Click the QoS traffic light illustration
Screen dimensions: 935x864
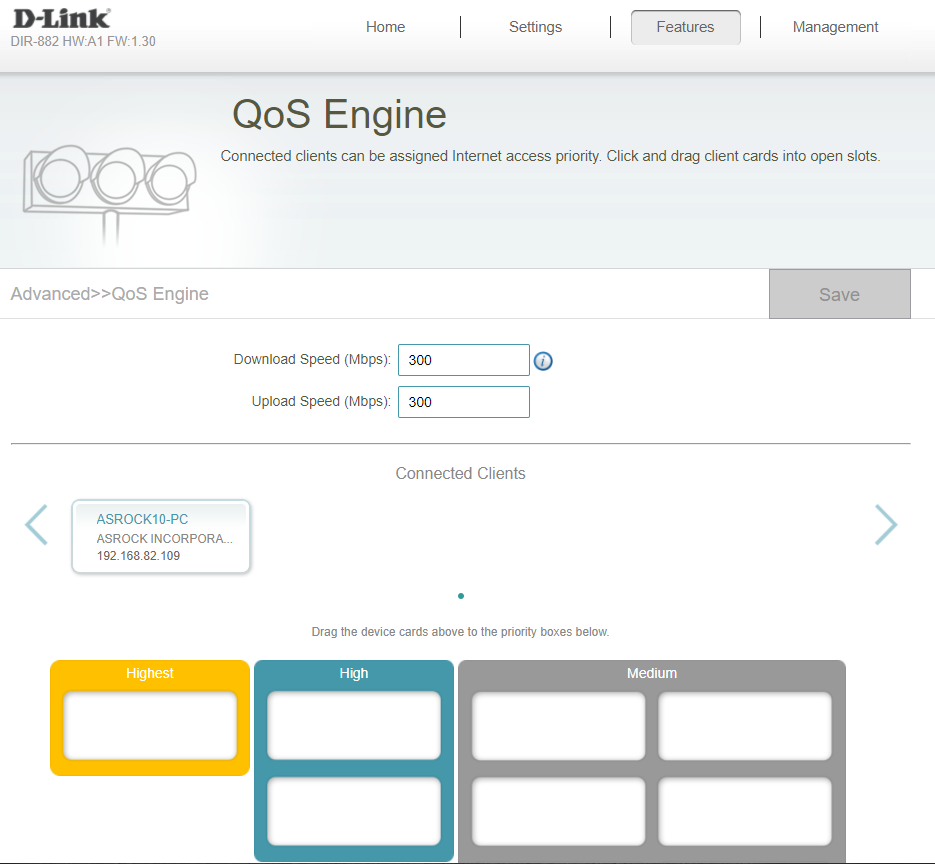click(x=110, y=194)
